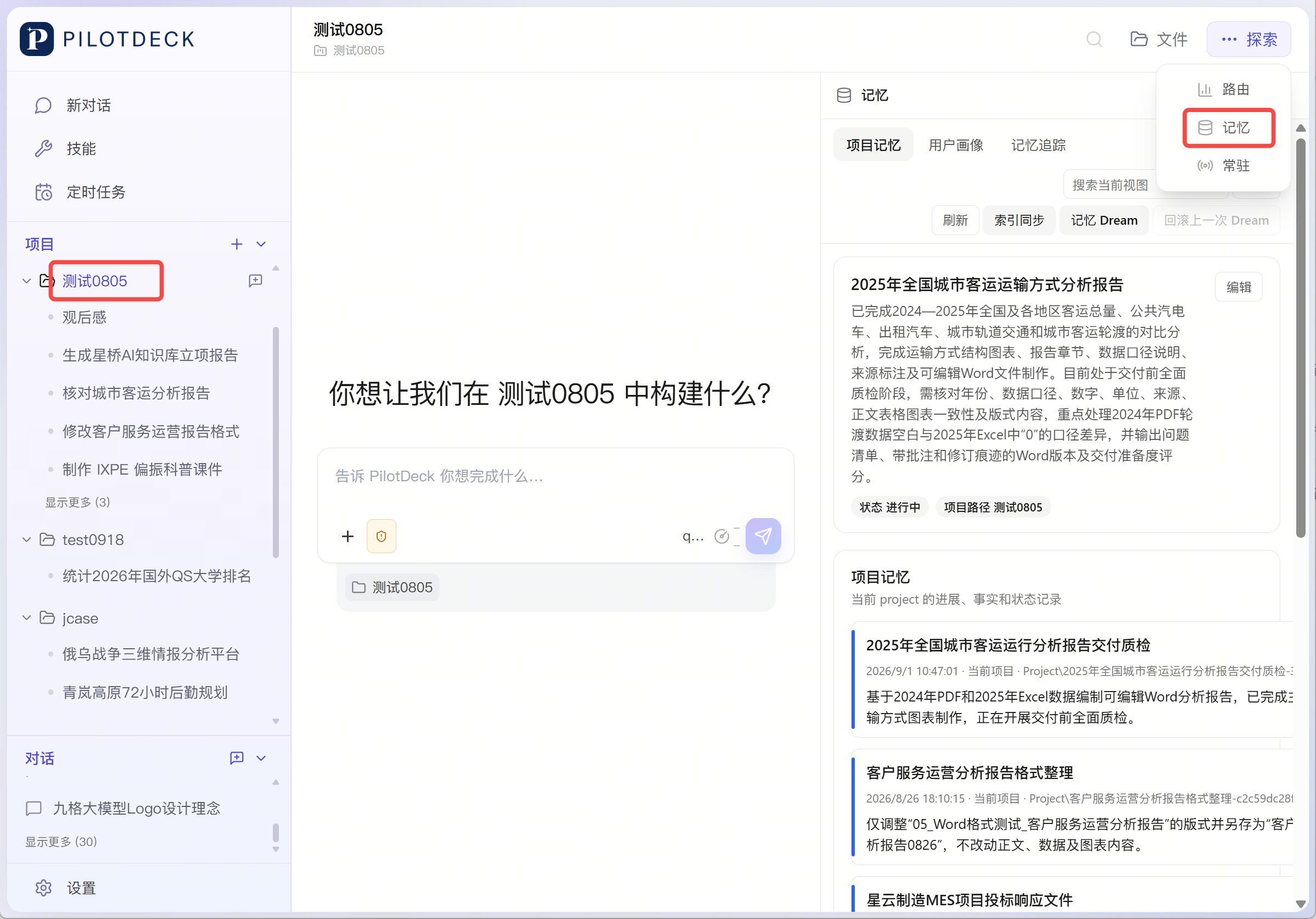The image size is (1316, 919).
Task: Switch to the 项目记忆 tab
Action: 873,145
